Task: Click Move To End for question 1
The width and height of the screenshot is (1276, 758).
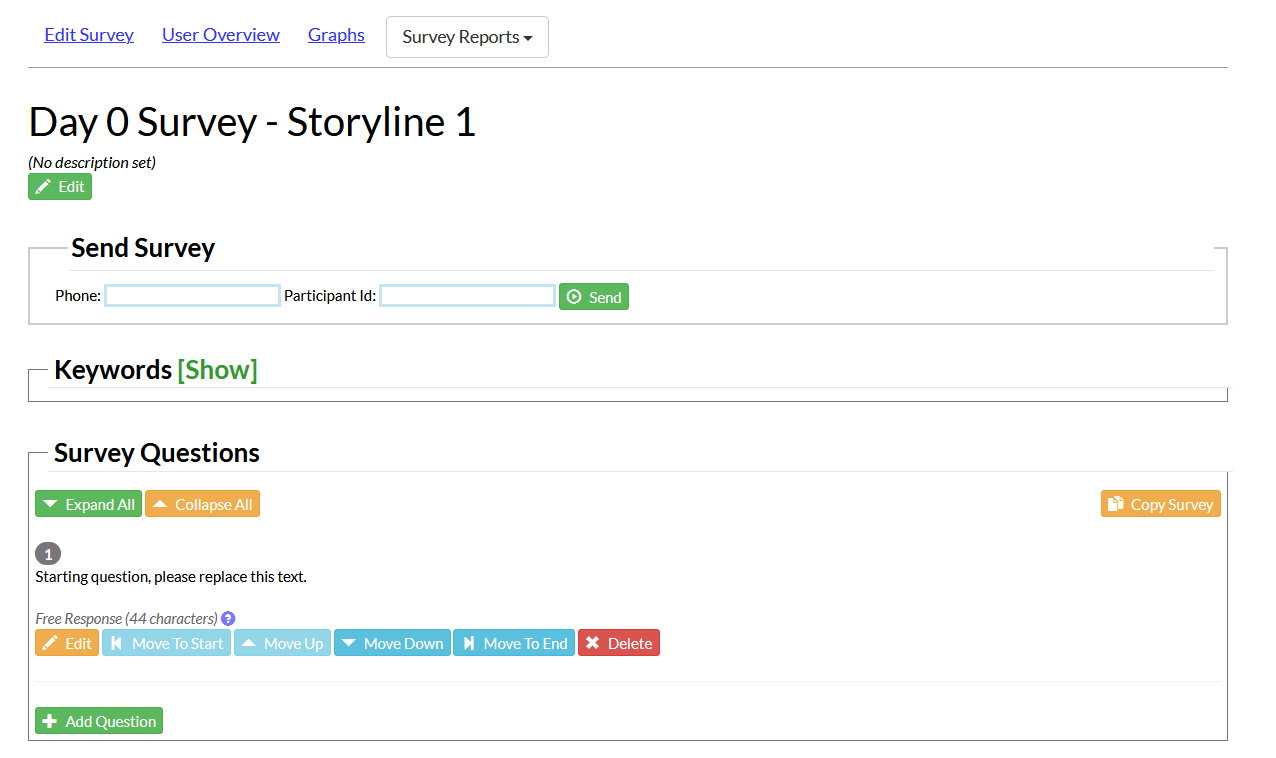Action: 514,643
